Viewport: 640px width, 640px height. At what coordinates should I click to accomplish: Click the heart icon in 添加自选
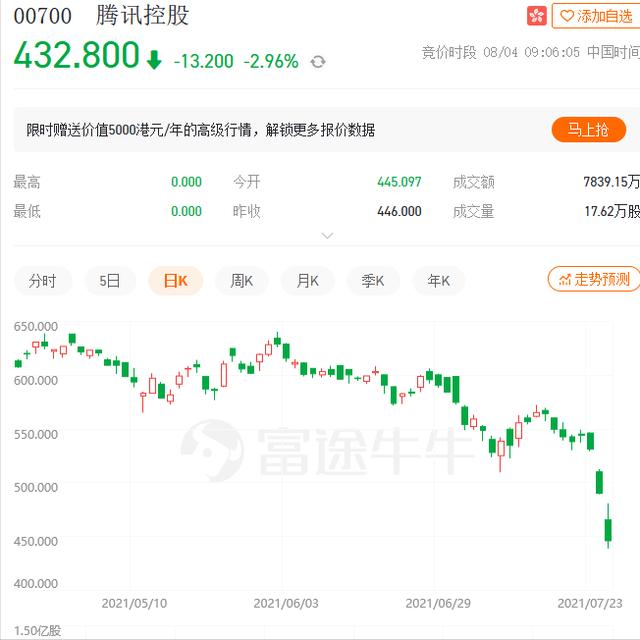(567, 16)
